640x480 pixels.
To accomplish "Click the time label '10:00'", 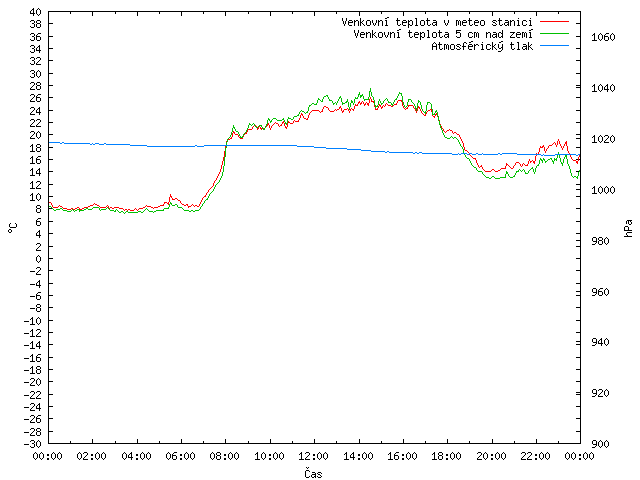I will (x=269, y=456).
